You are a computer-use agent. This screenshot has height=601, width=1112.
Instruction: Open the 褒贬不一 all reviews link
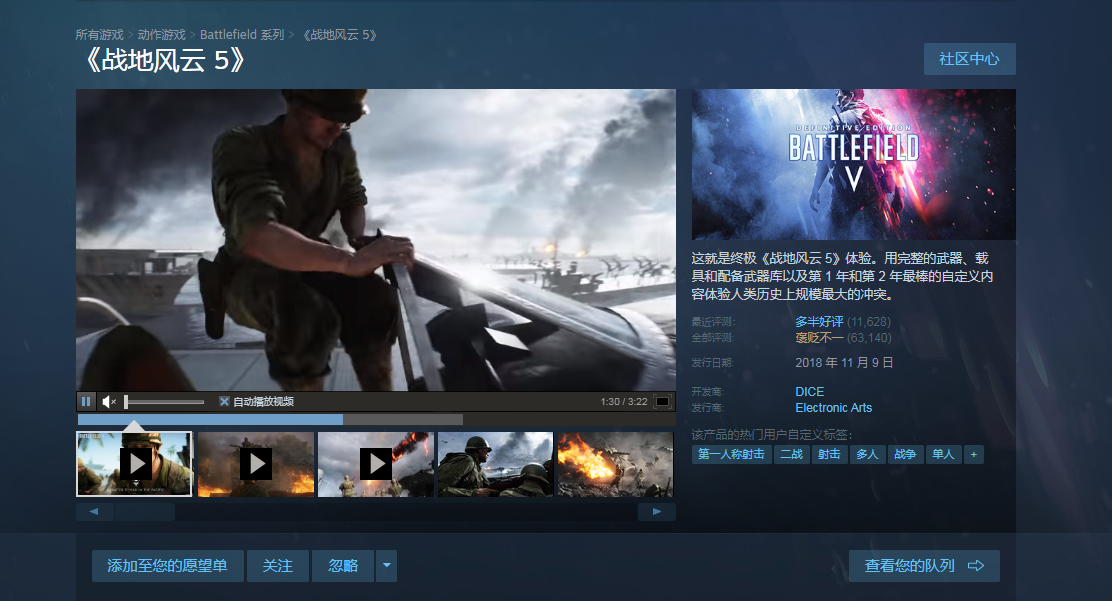coord(819,338)
